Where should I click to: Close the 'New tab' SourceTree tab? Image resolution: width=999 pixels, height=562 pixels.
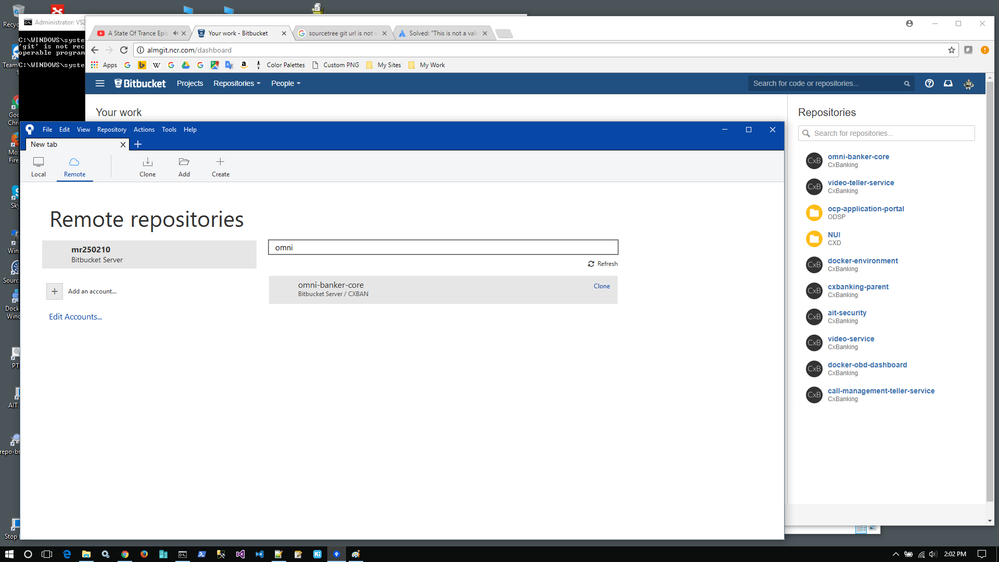coord(123,145)
